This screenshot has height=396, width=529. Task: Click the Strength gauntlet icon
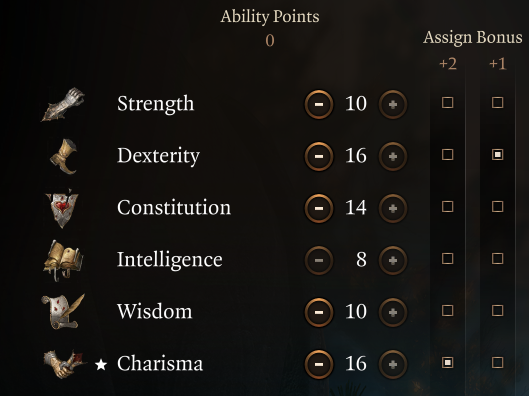[63, 104]
